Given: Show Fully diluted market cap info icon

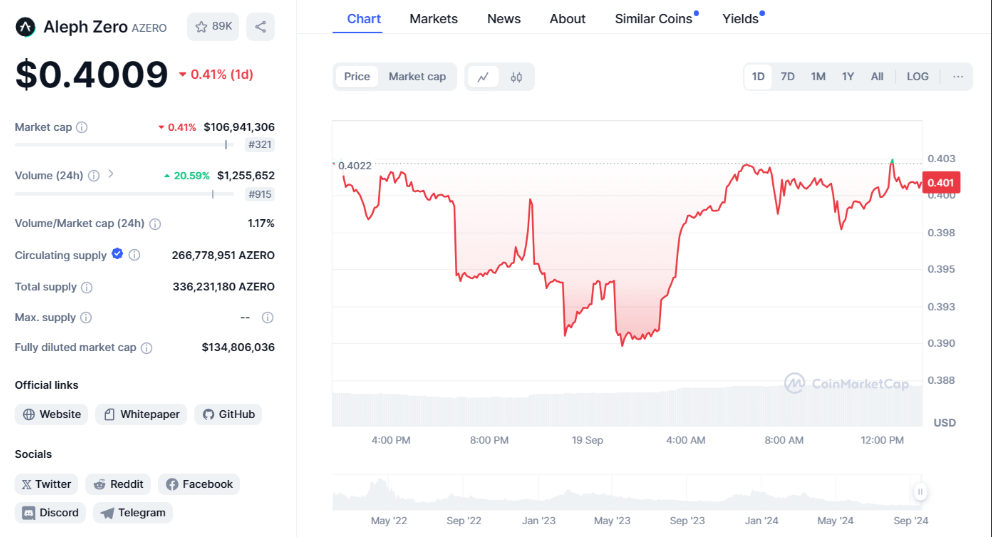Looking at the screenshot, I should click(x=146, y=348).
